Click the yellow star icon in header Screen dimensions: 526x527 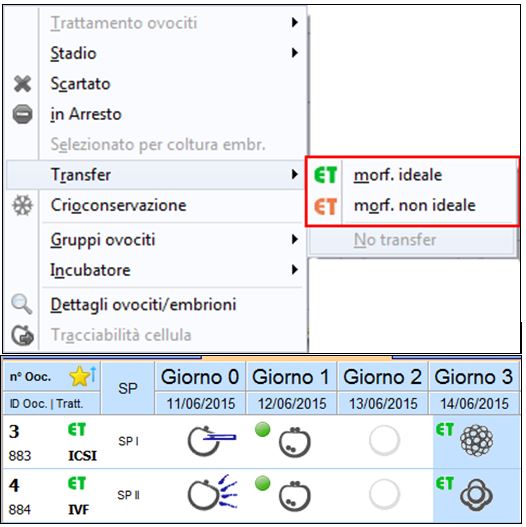point(79,377)
